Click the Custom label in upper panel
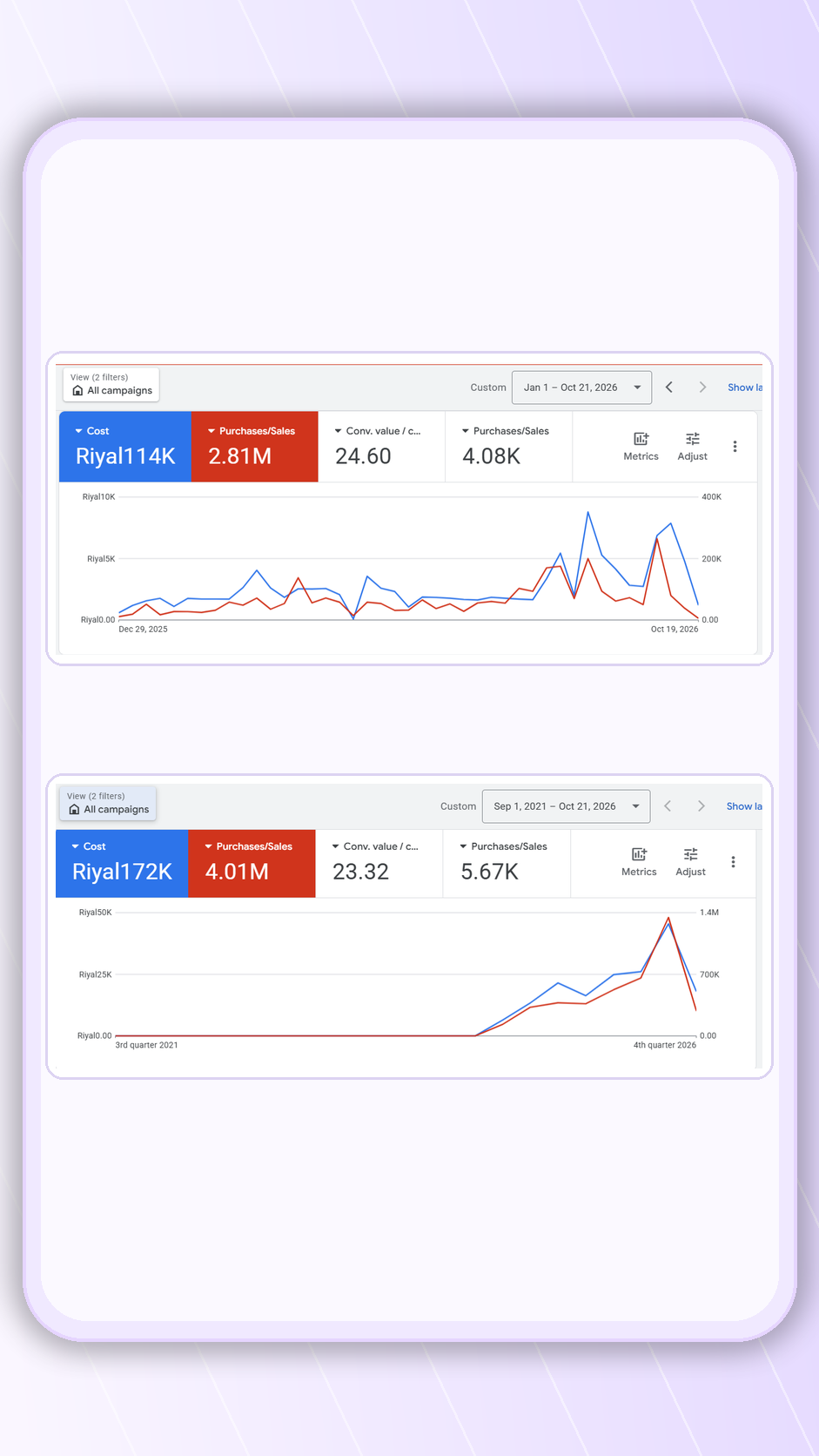Viewport: 819px width, 1456px height. 488,388
